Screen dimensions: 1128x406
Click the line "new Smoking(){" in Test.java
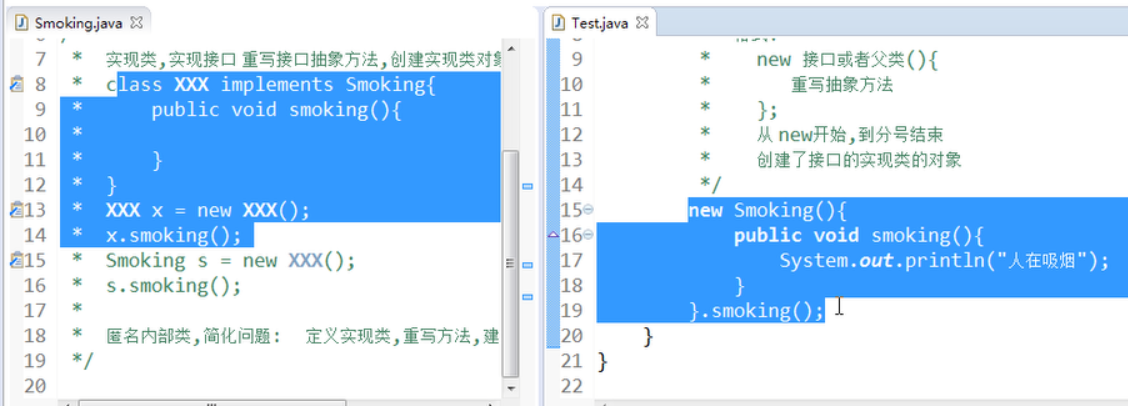(x=768, y=210)
